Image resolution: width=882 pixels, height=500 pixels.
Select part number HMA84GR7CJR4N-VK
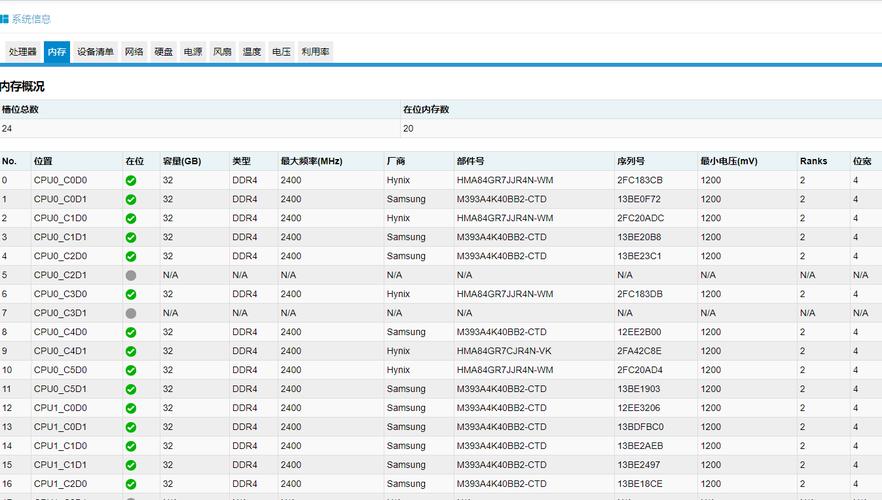504,351
